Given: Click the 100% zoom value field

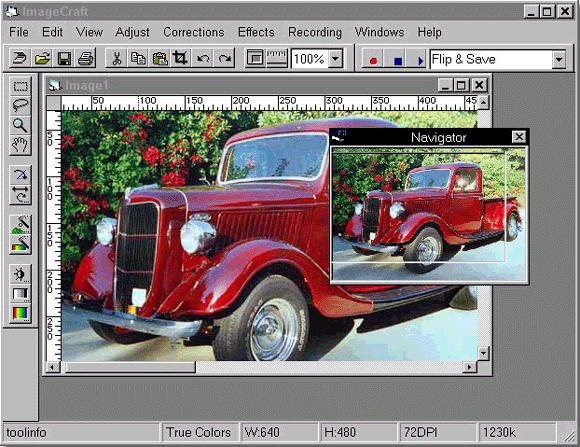Looking at the screenshot, I should (310, 58).
